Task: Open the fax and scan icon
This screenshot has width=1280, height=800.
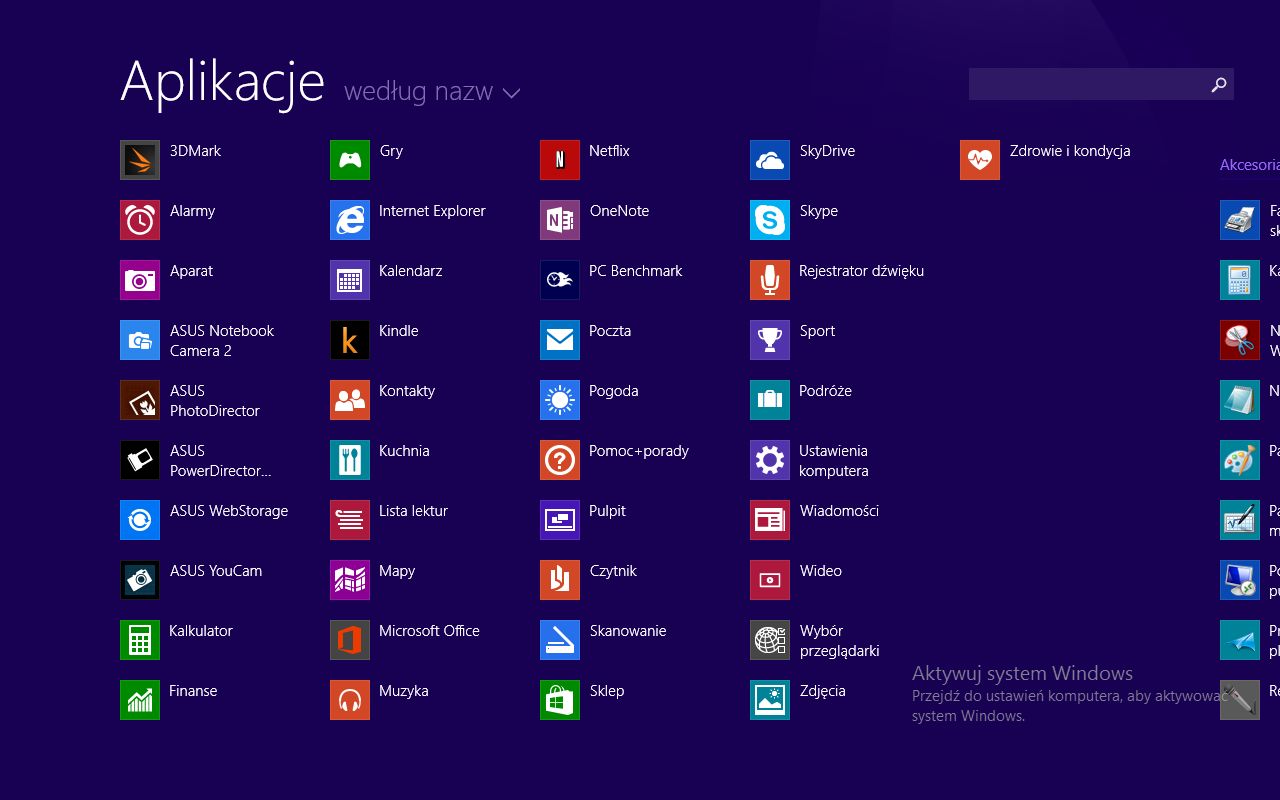Action: point(1240,220)
